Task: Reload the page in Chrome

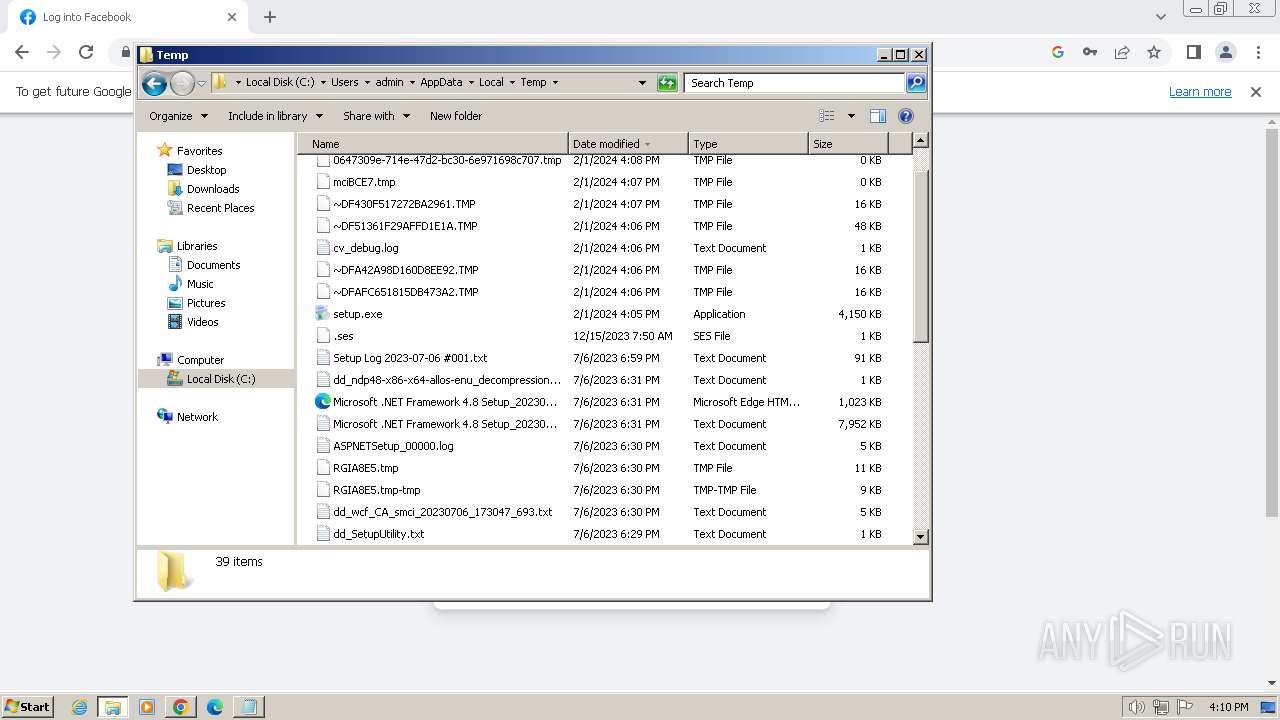Action: pos(86,52)
